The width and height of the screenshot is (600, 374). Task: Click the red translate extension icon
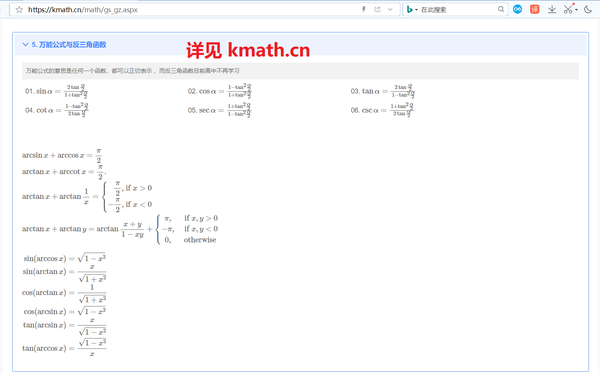pyautogui.click(x=535, y=9)
